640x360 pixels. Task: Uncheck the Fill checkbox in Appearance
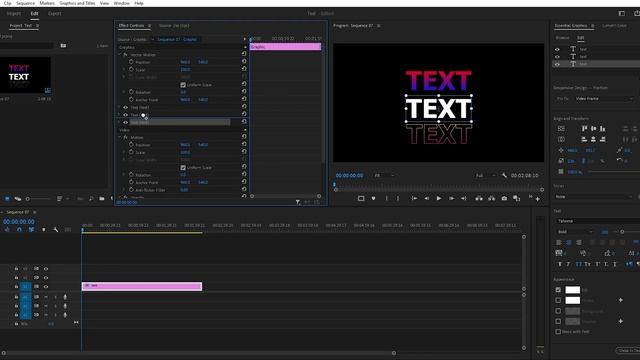point(558,290)
